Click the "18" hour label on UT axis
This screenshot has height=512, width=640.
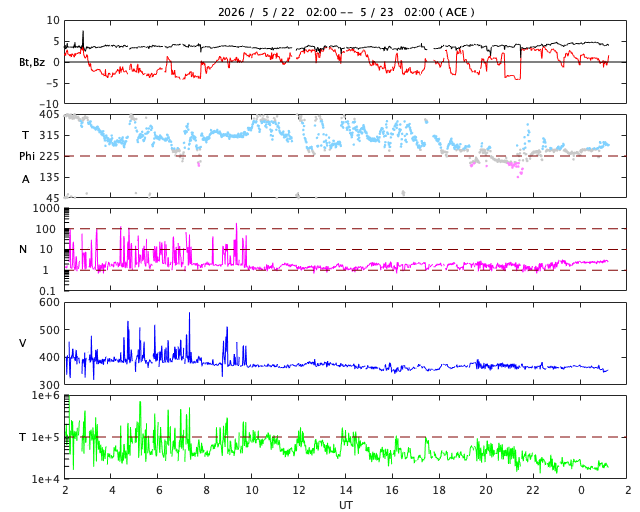[439, 490]
